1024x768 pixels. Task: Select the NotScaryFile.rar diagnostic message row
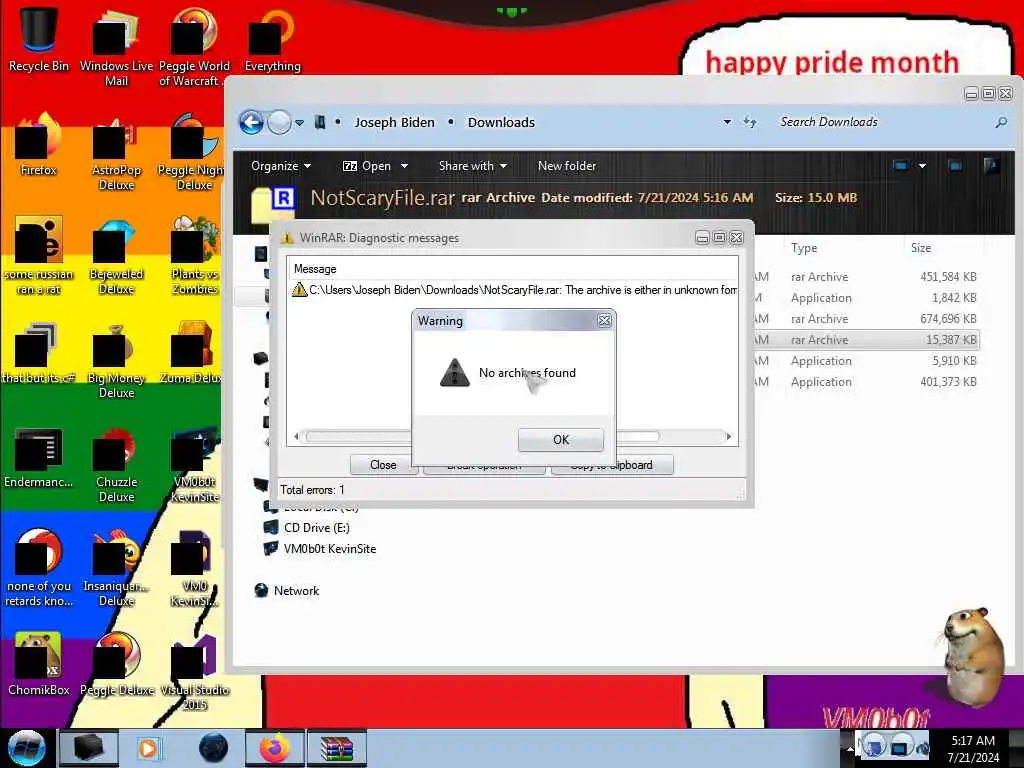(x=513, y=289)
